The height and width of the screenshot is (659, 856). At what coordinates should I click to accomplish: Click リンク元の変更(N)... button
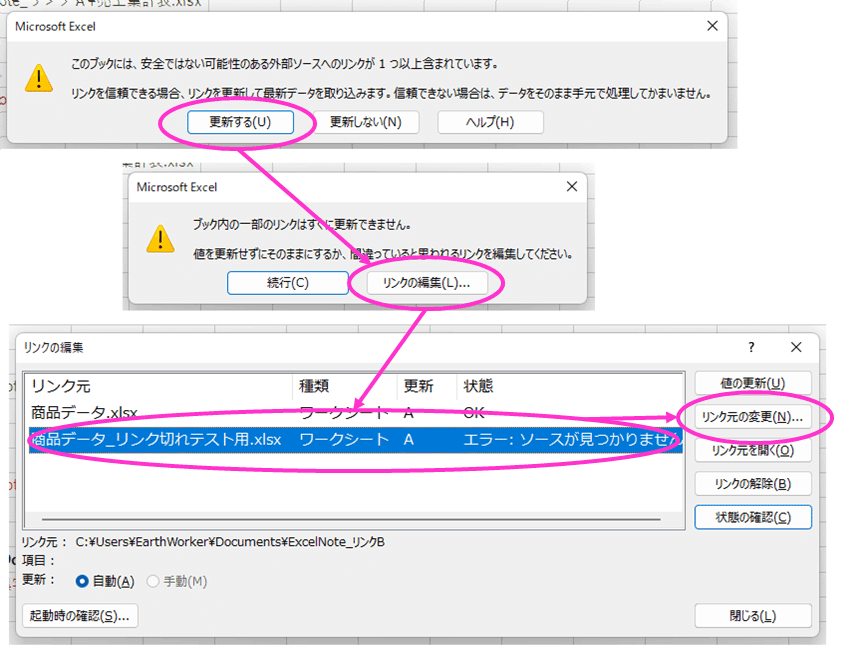(x=753, y=417)
